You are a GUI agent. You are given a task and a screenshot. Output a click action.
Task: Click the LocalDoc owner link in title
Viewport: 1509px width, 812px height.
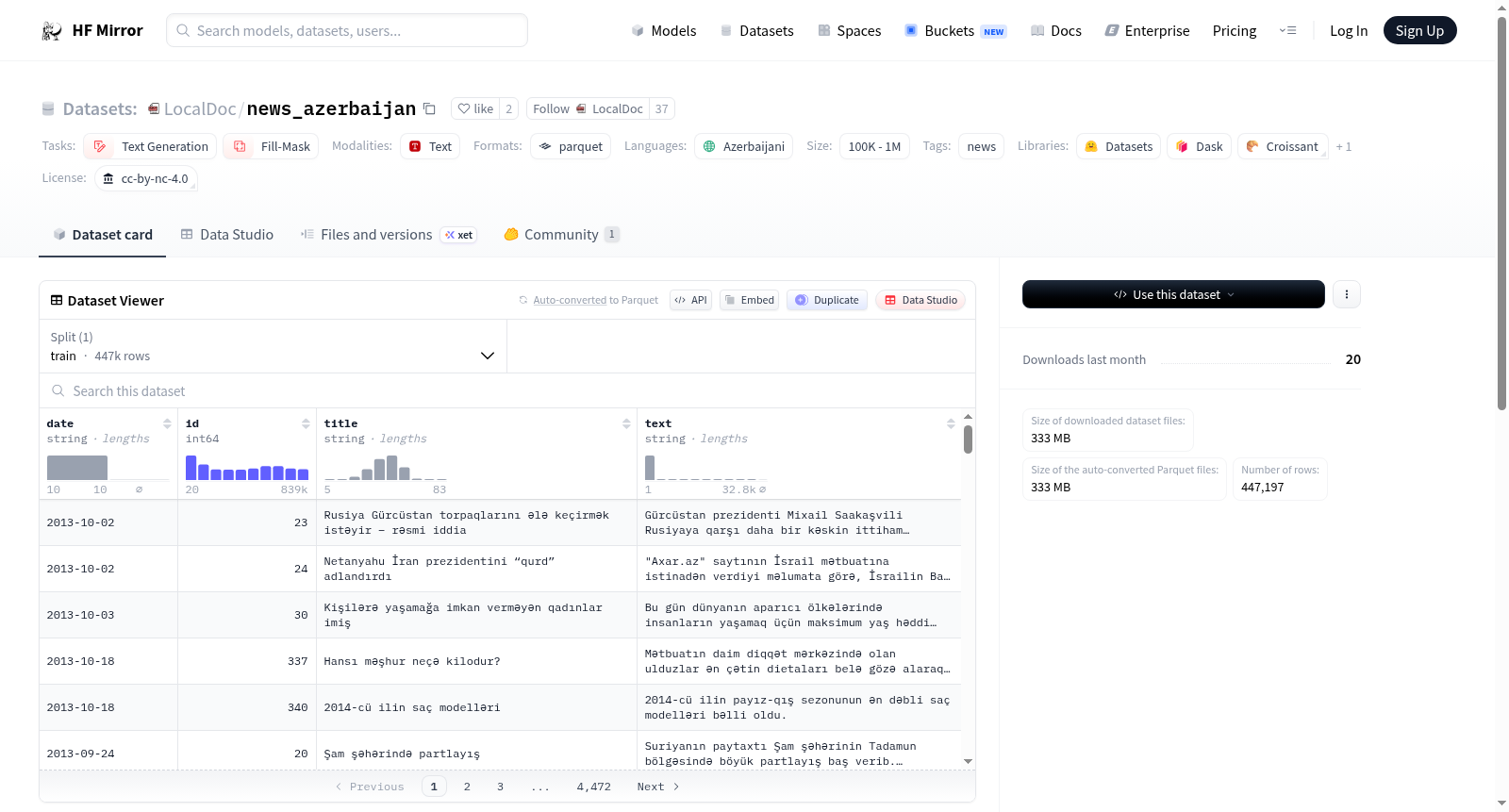pos(200,108)
